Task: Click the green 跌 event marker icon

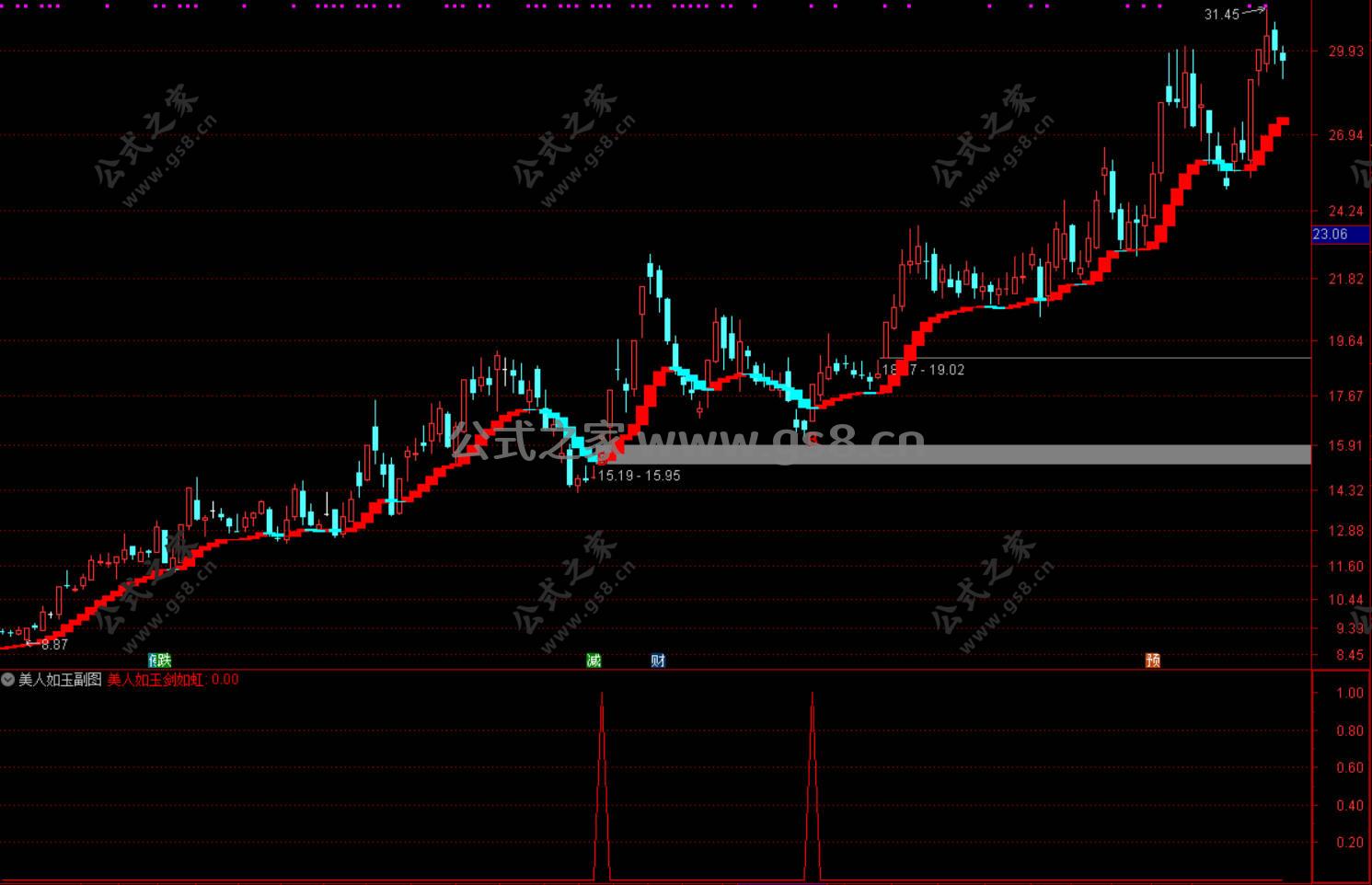Action: click(164, 660)
